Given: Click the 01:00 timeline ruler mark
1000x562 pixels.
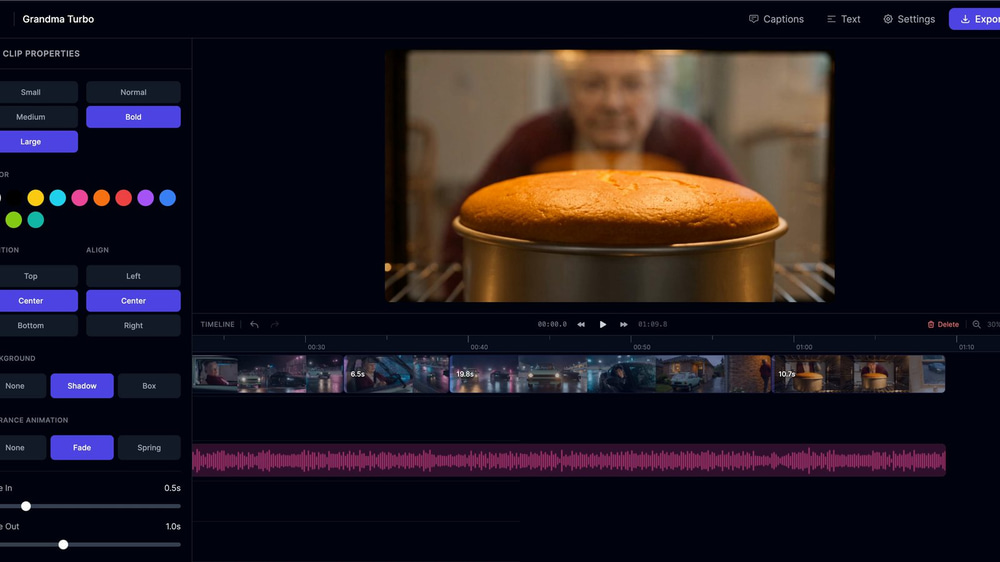Looking at the screenshot, I should (x=804, y=347).
